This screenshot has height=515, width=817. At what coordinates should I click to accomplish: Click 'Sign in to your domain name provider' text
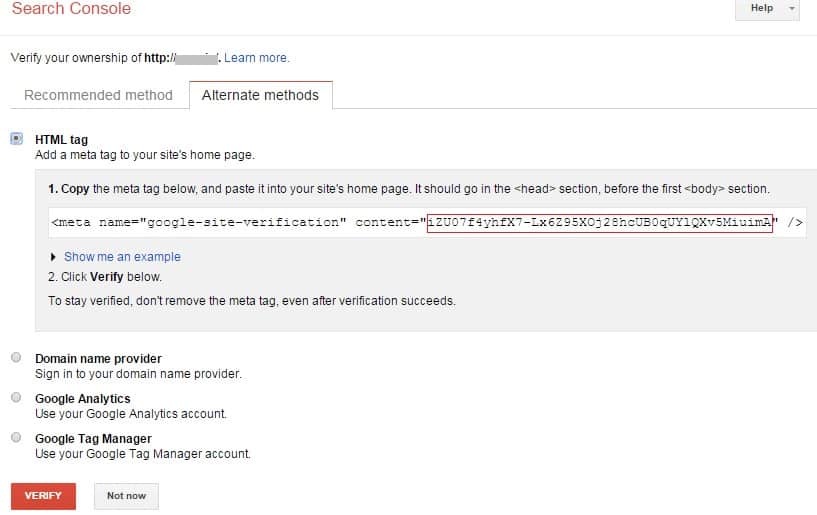pos(139,374)
